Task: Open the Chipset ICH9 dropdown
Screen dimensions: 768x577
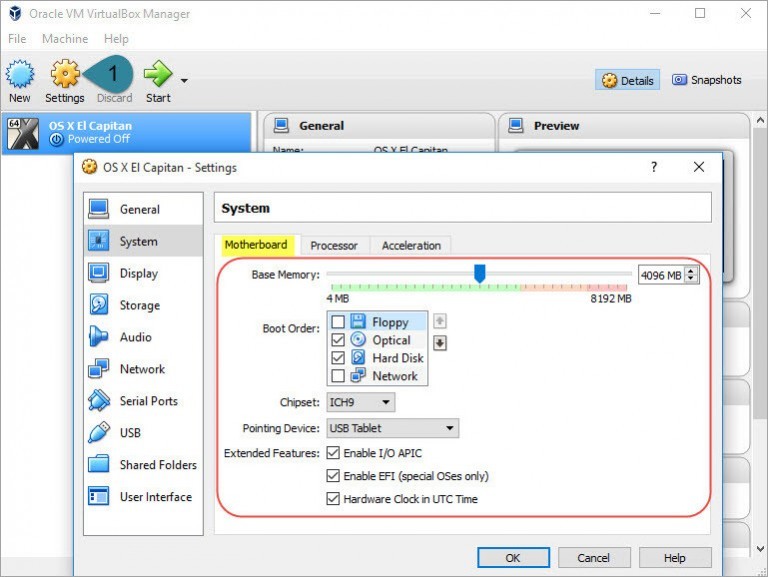Action: click(361, 402)
